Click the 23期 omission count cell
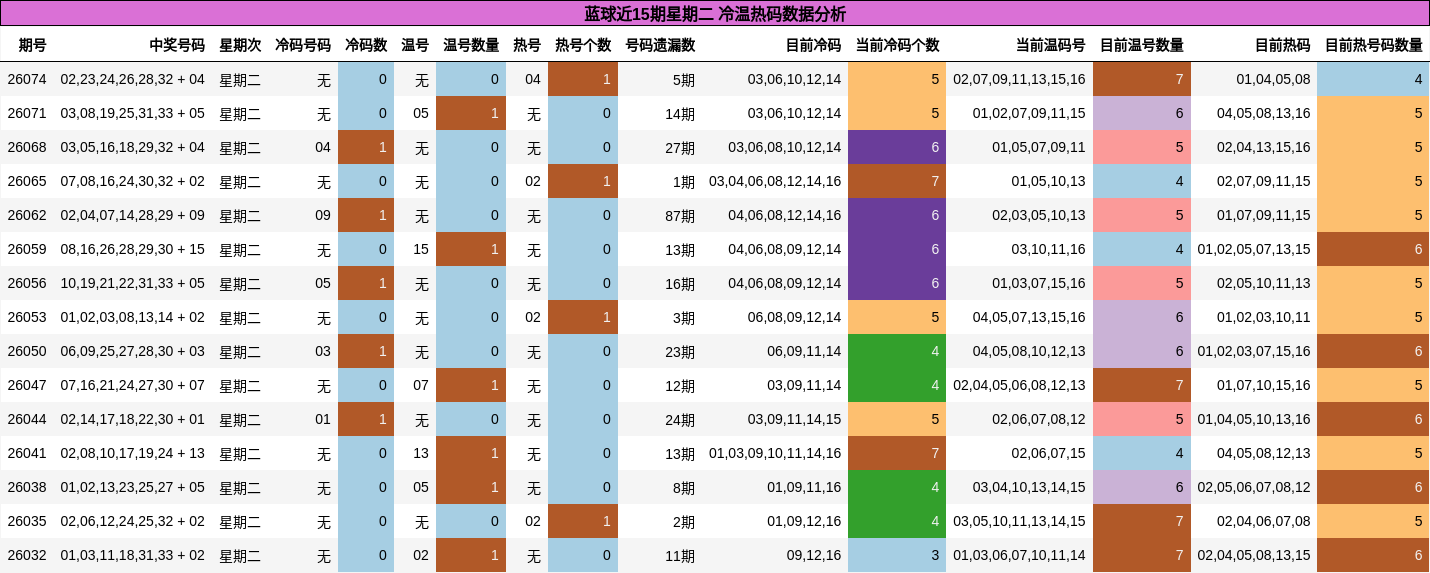The image size is (1430, 573). (x=680, y=351)
